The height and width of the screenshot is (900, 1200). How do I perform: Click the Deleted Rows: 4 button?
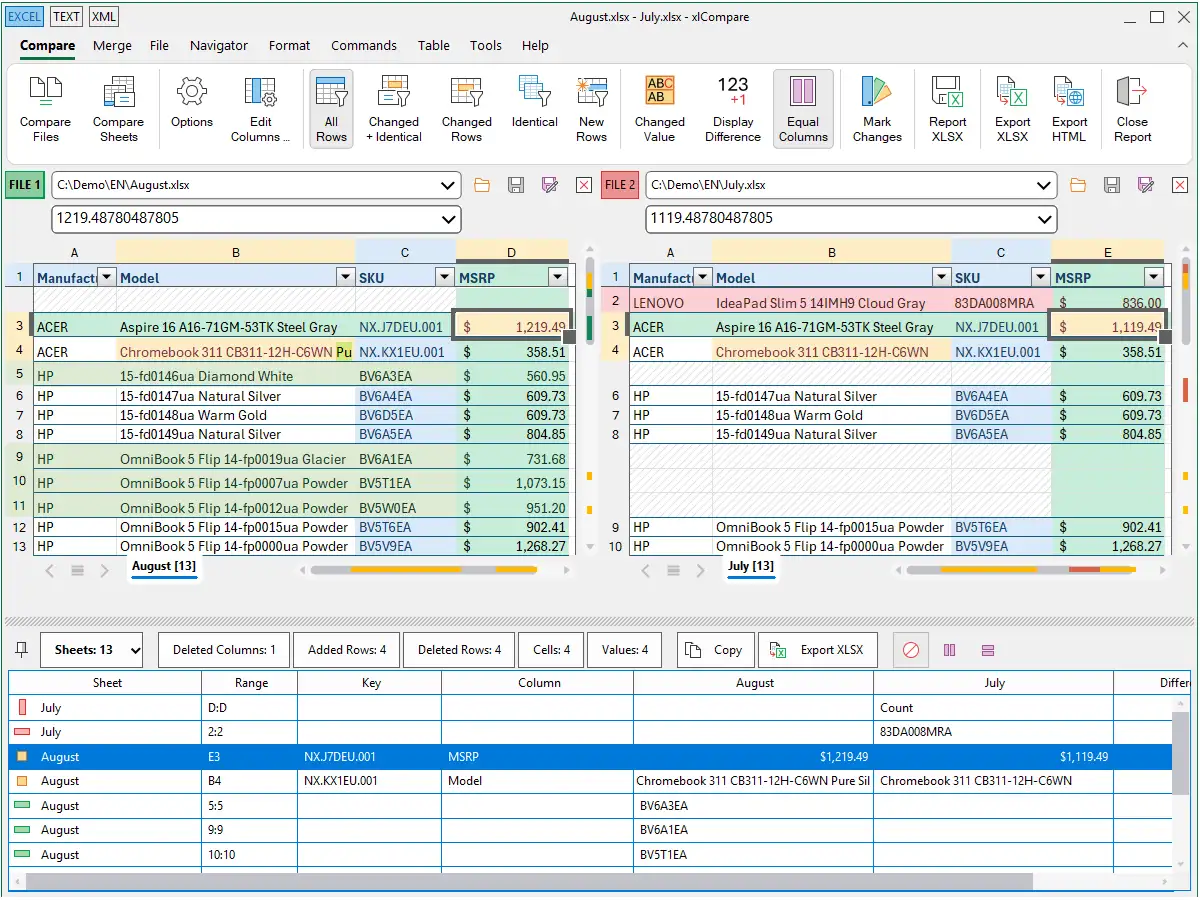(x=459, y=650)
